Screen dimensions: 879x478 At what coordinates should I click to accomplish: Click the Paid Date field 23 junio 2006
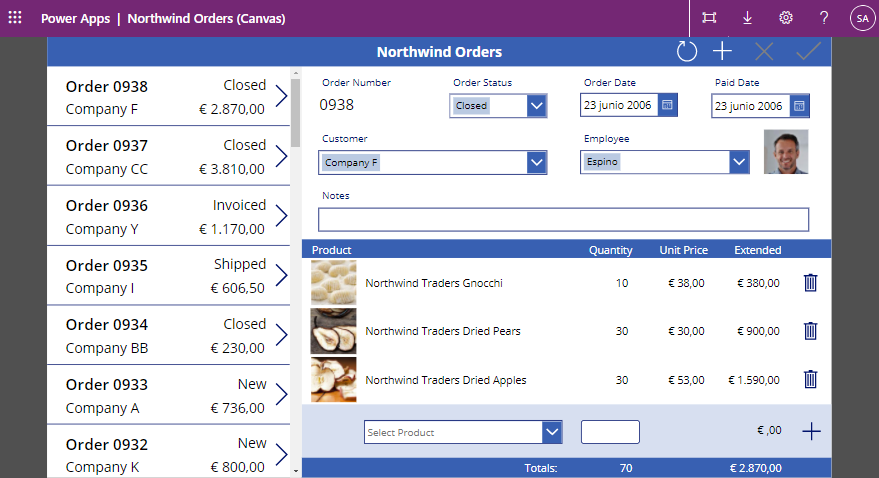750,106
